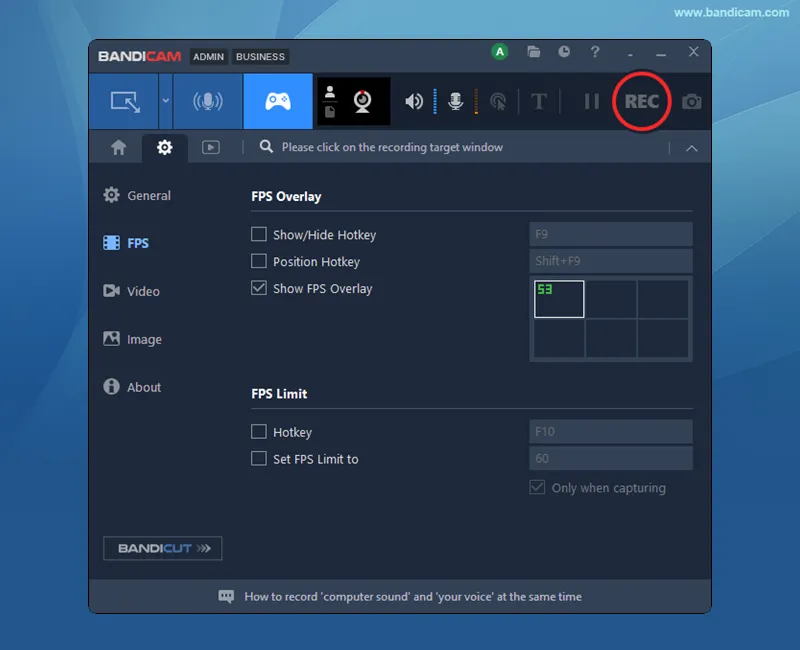Open the videos playback tab
The image size is (800, 650).
211,147
